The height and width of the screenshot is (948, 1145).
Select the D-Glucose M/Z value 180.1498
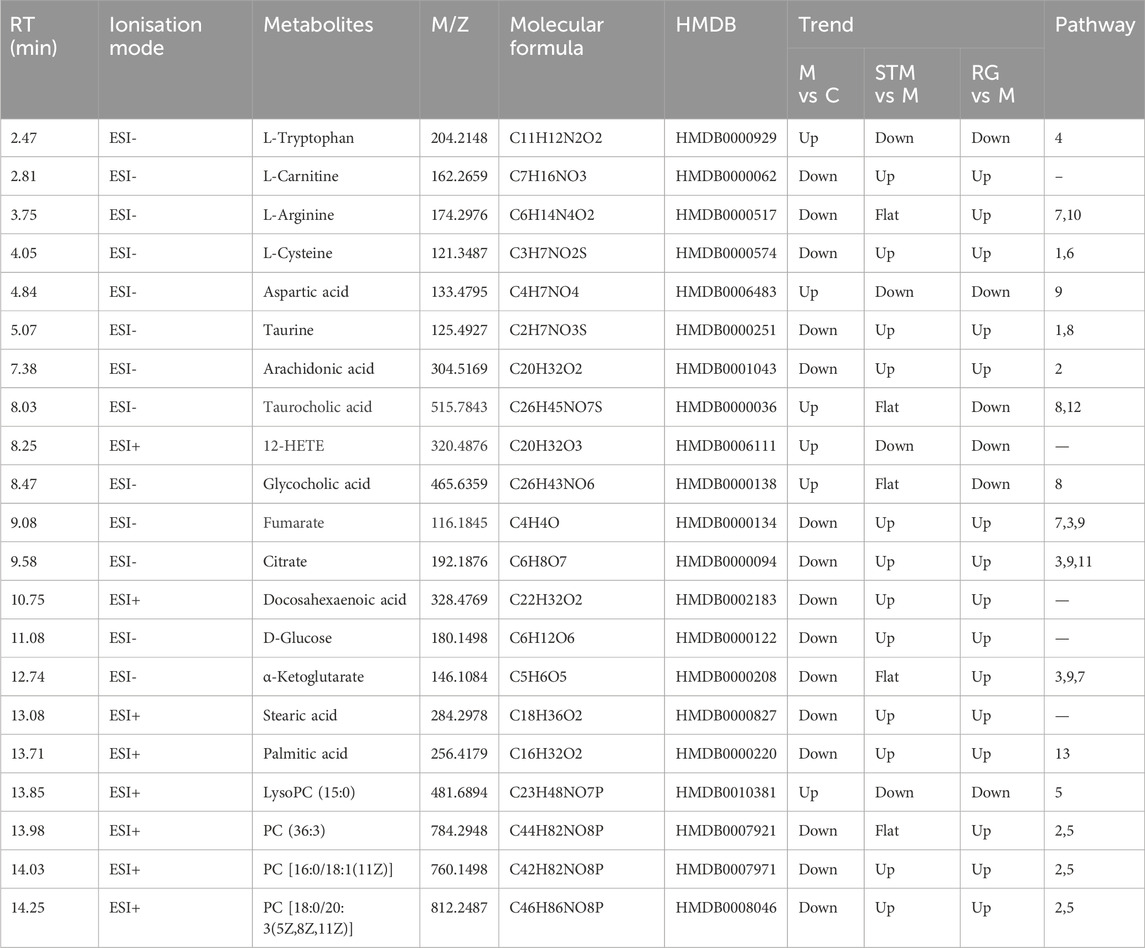pos(458,638)
